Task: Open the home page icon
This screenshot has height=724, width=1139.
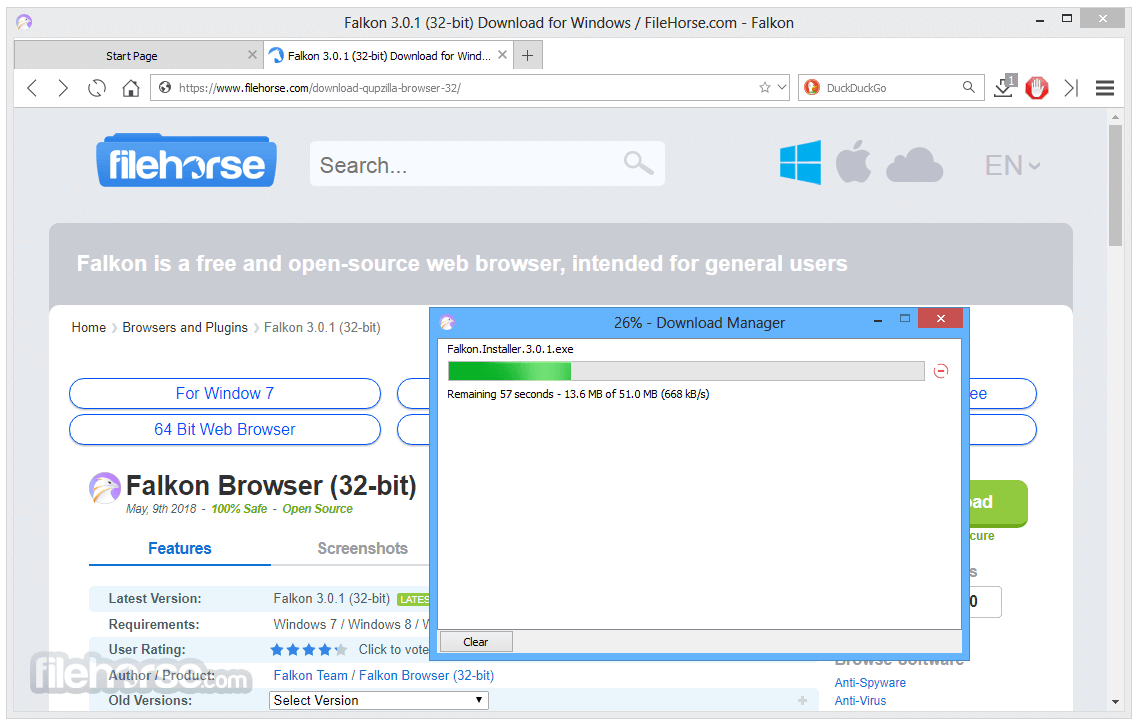Action: click(131, 88)
